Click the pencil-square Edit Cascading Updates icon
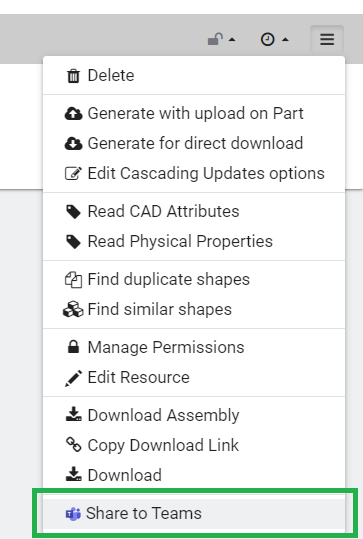 [73, 173]
